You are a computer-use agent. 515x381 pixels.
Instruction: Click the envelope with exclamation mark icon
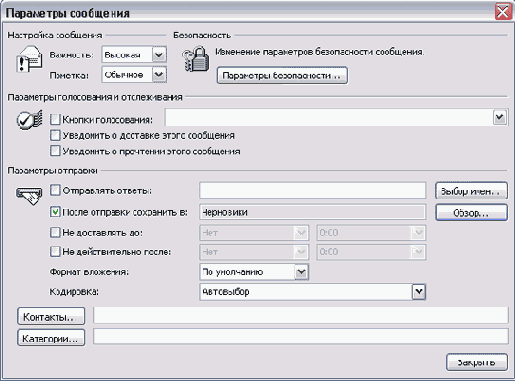click(29, 59)
